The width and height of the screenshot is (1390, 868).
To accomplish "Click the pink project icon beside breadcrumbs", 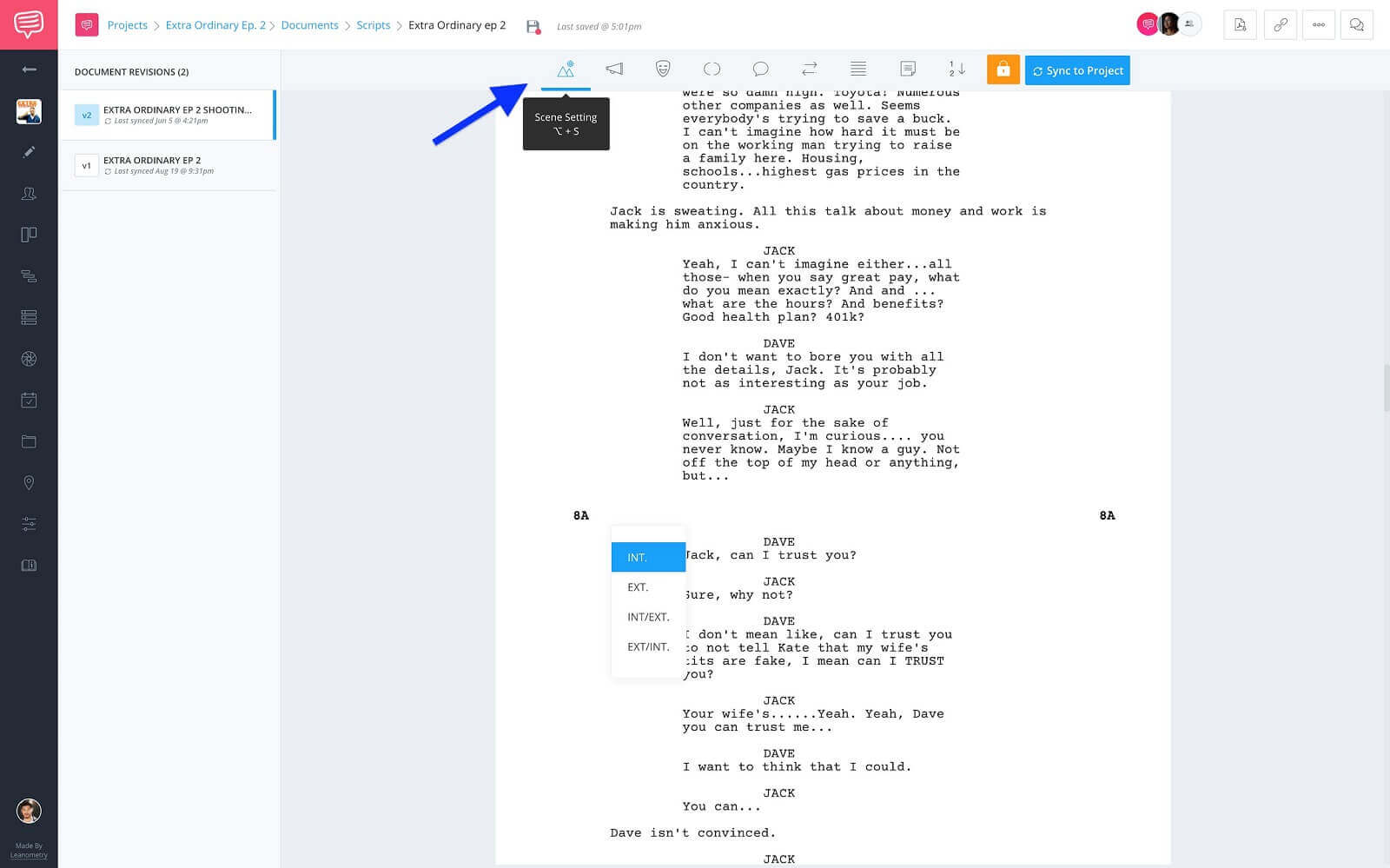I will pyautogui.click(x=87, y=25).
